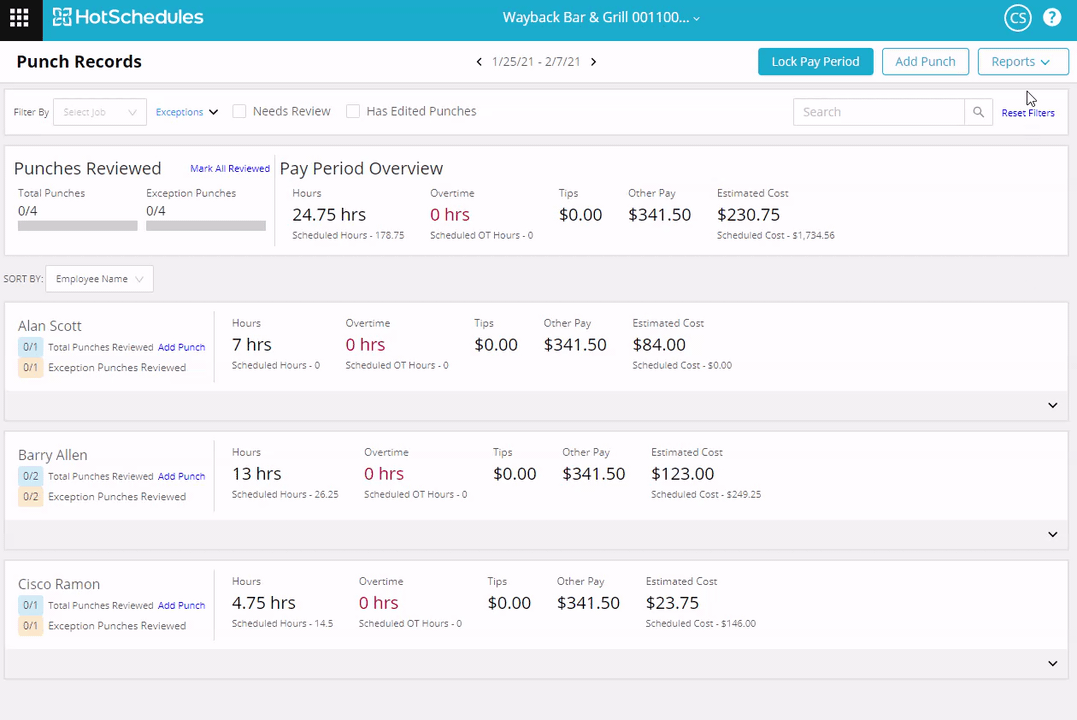
Task: Open the Select Job filter dropdown
Action: click(x=100, y=112)
